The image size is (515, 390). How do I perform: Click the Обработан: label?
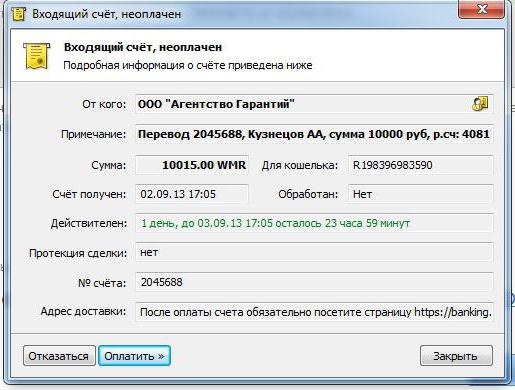point(308,194)
